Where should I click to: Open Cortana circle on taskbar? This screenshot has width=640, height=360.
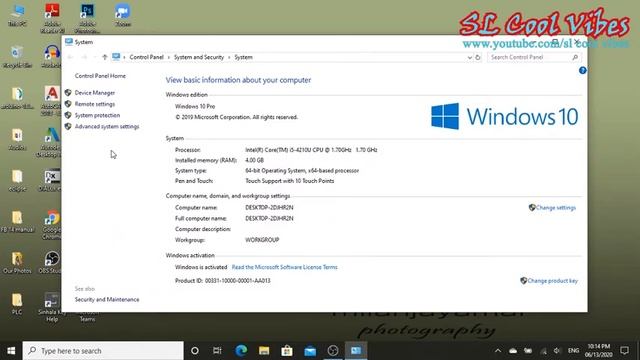click(195, 351)
